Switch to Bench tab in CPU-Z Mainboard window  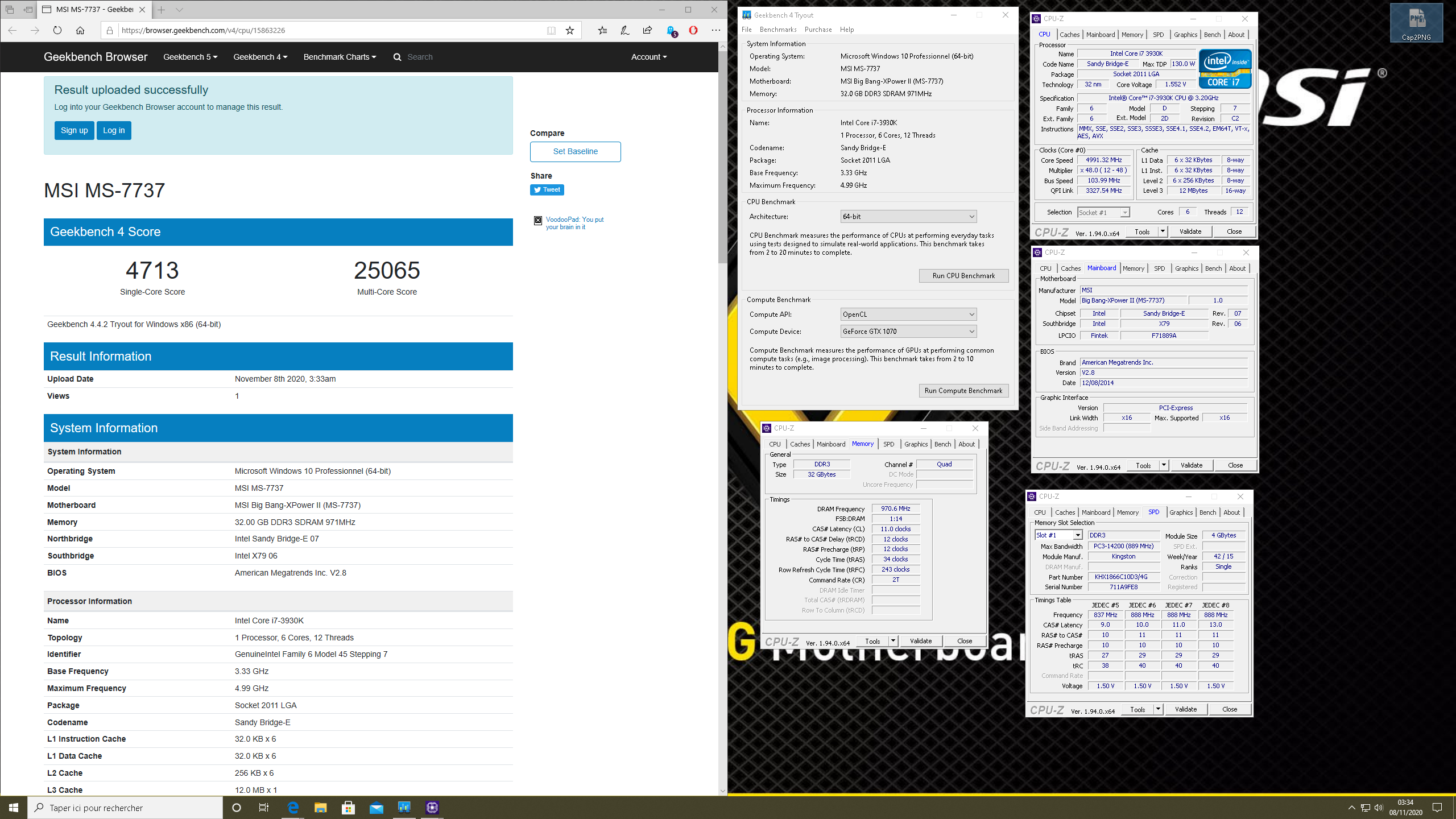(x=1213, y=268)
